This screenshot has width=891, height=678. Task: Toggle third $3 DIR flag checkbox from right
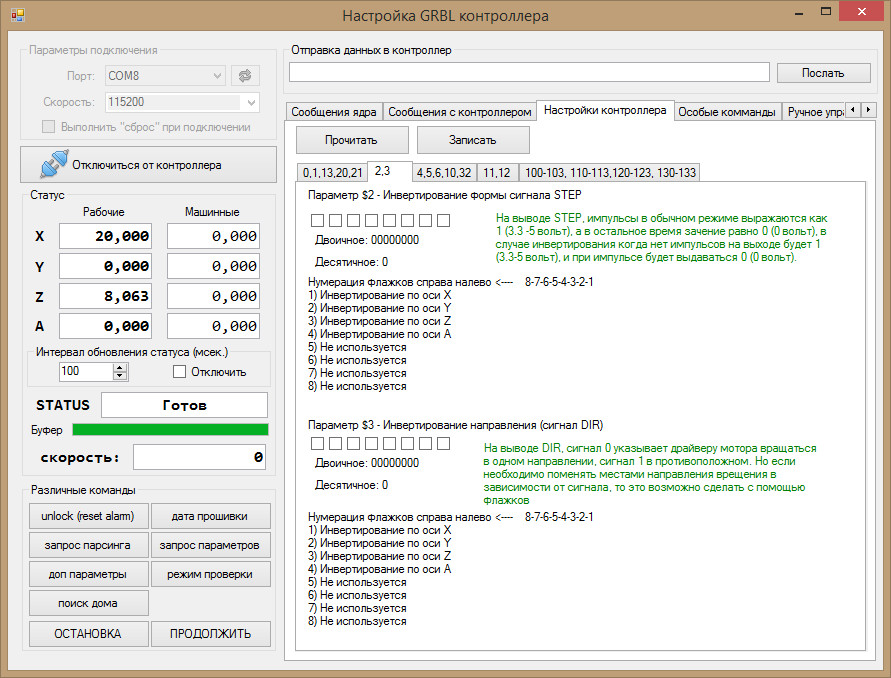tap(407, 443)
